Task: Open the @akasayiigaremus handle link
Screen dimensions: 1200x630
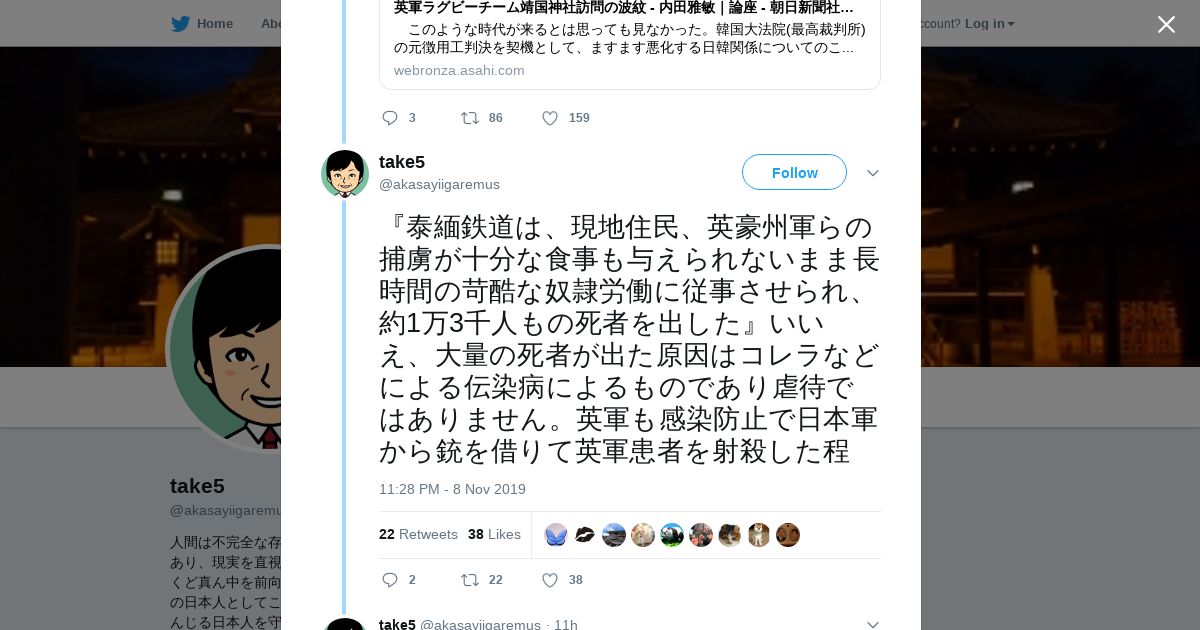Action: click(x=439, y=184)
